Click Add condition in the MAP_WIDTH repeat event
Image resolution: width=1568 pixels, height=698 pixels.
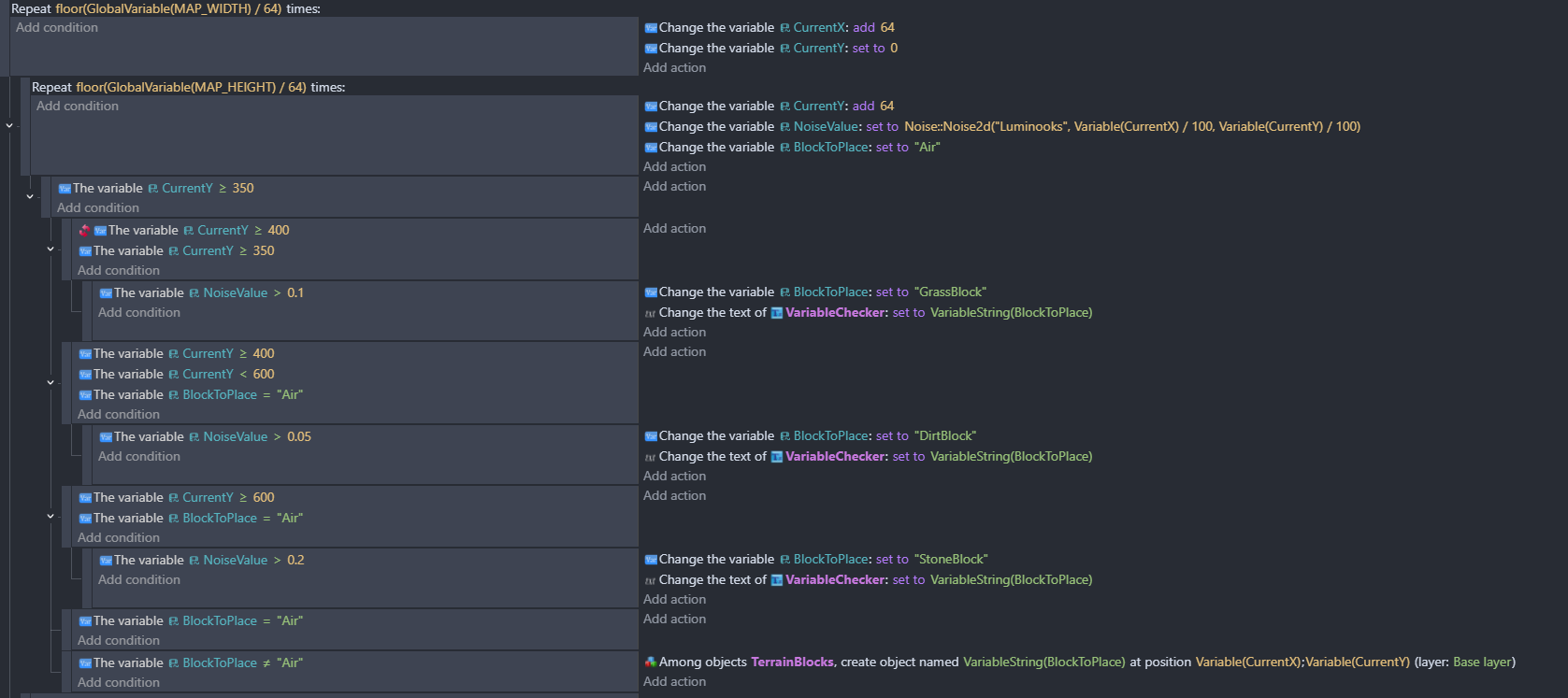tap(57, 27)
